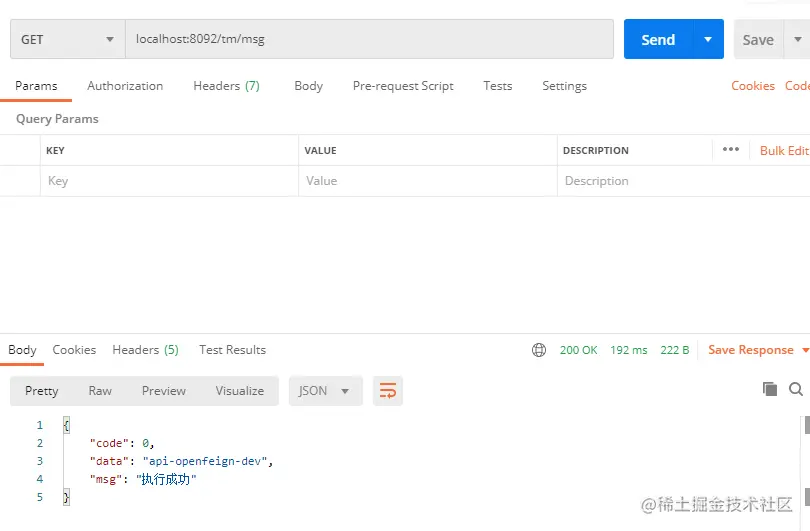Open the Cookies link

point(753,86)
